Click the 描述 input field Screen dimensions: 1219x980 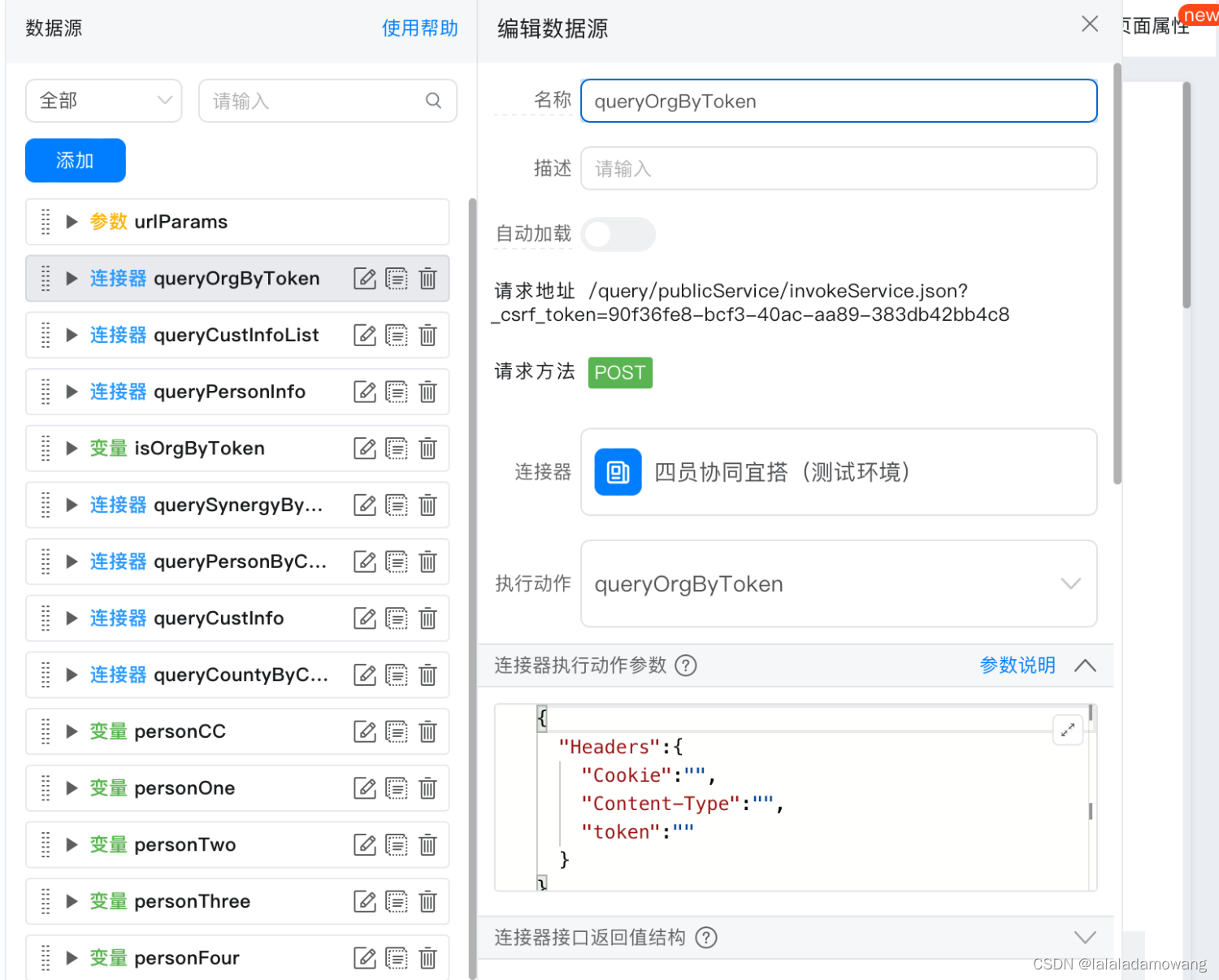coord(839,168)
